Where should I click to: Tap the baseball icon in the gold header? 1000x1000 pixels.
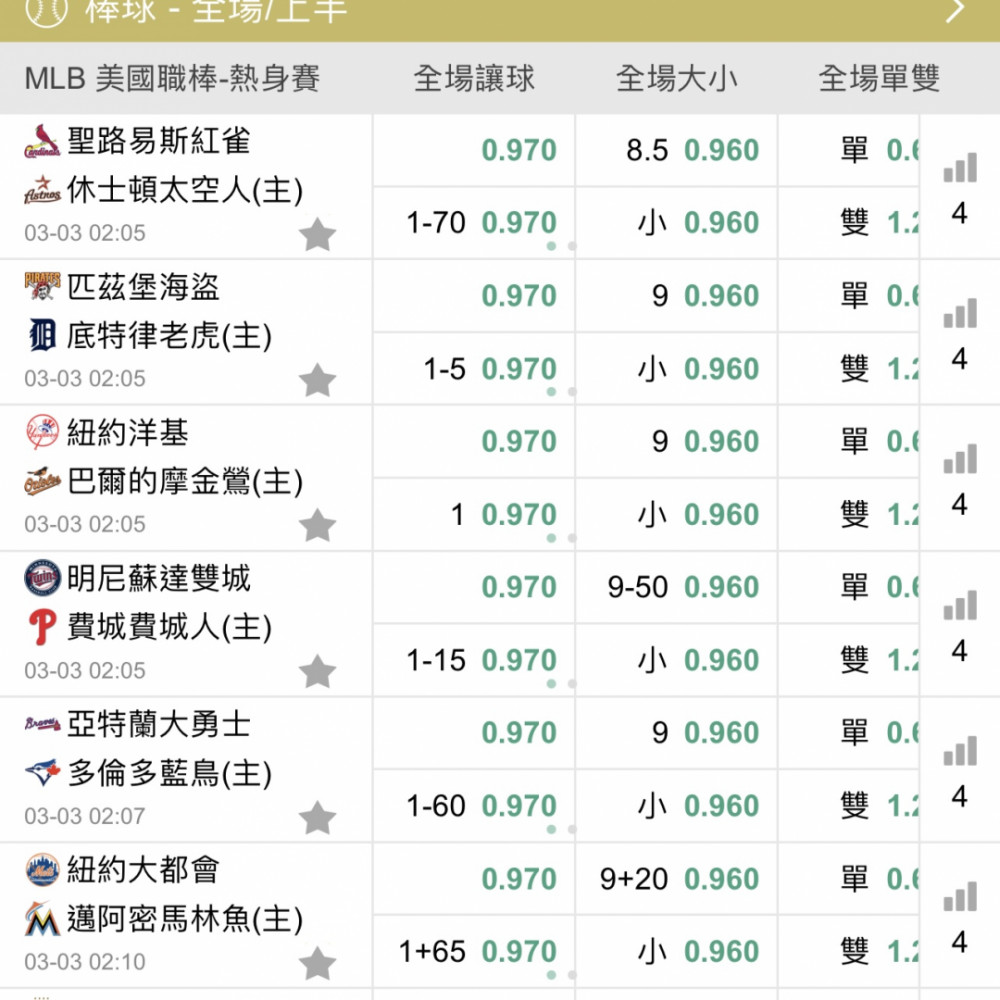[x=47, y=10]
